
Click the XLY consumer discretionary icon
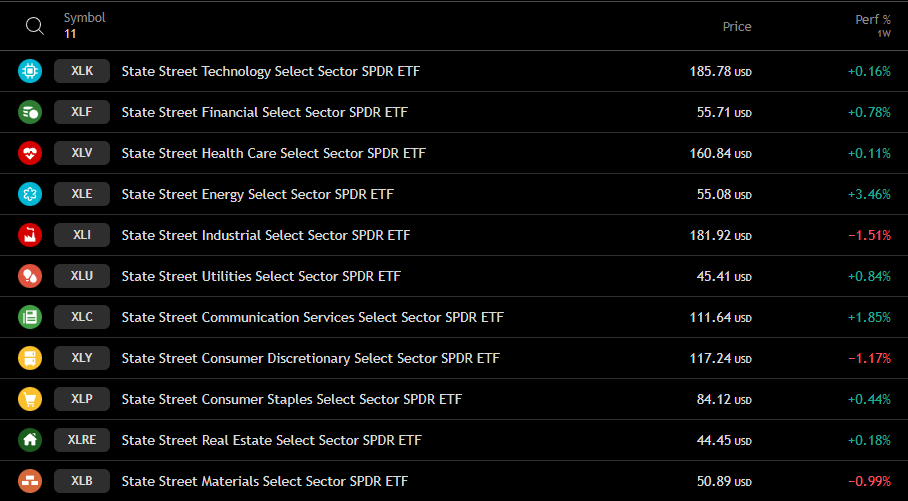pos(30,359)
